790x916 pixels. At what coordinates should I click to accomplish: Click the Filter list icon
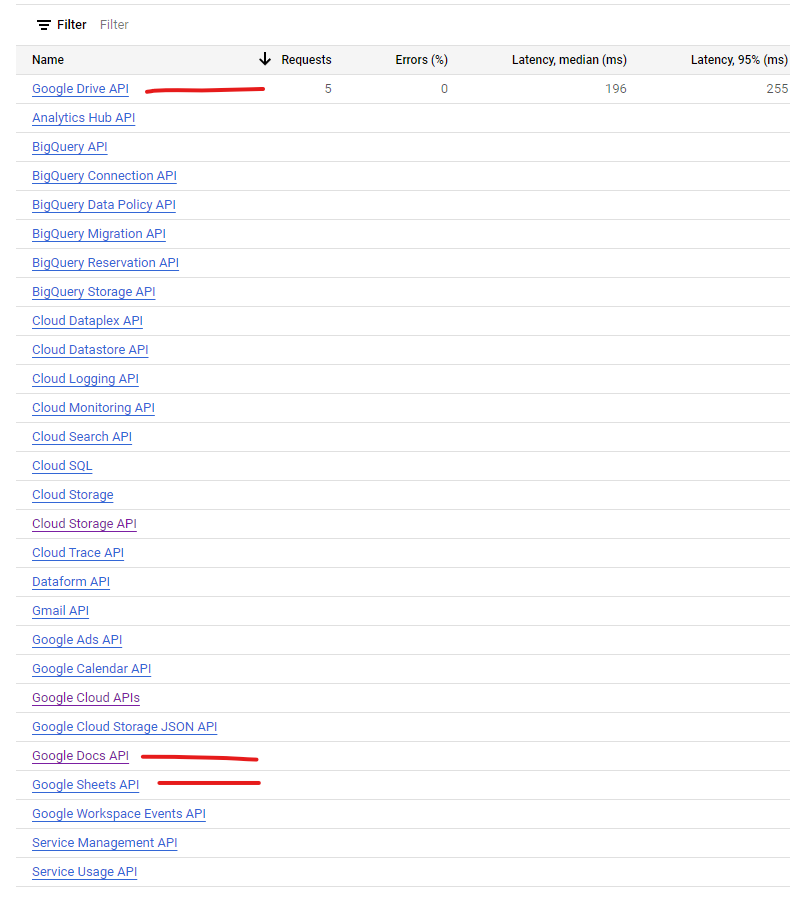pos(44,25)
